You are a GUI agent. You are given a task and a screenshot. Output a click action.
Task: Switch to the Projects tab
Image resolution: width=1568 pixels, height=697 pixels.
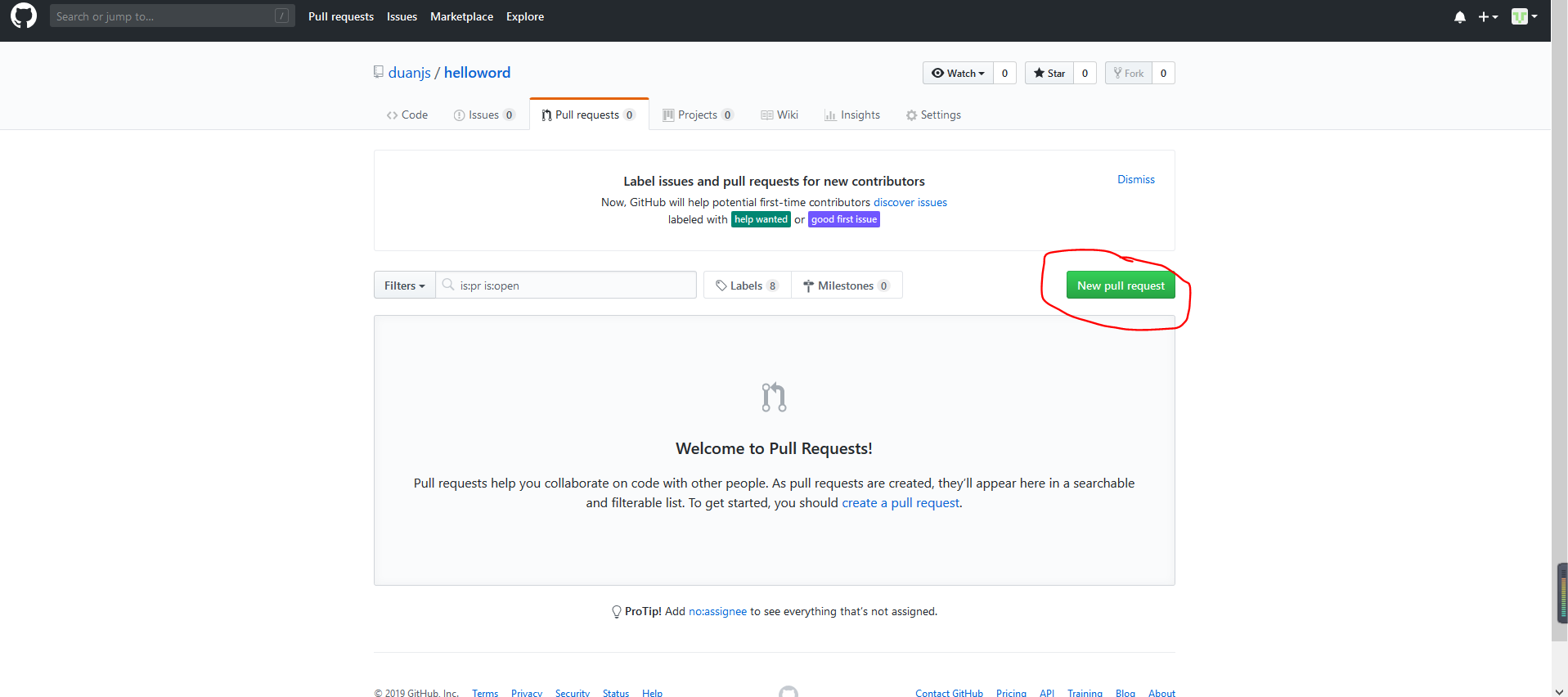pyautogui.click(x=698, y=115)
